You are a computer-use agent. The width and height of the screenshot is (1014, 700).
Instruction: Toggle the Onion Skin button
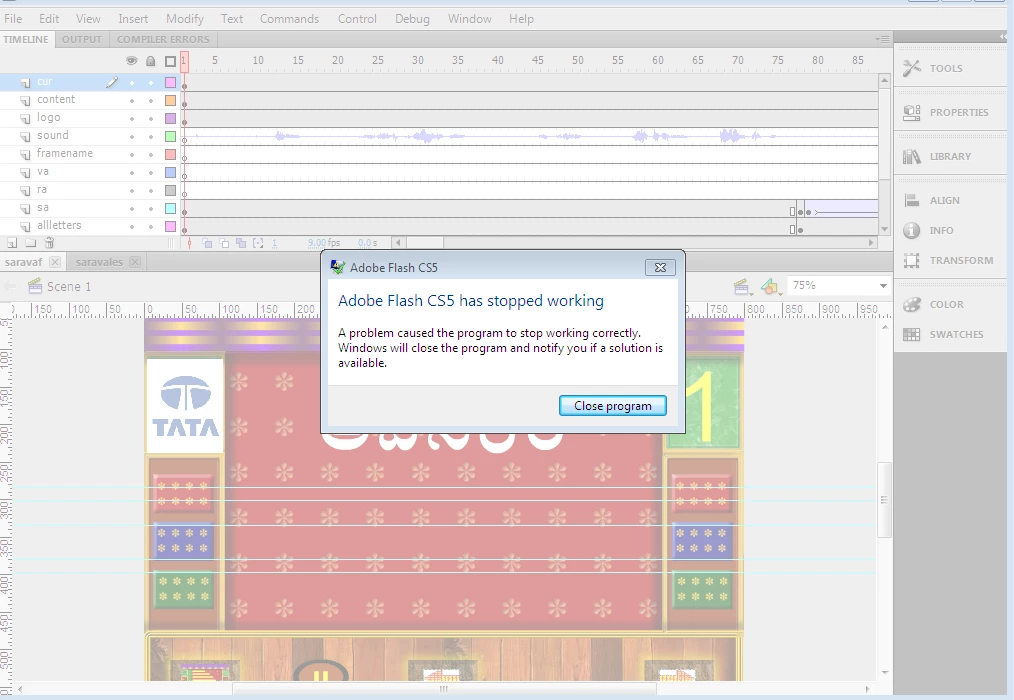[207, 243]
